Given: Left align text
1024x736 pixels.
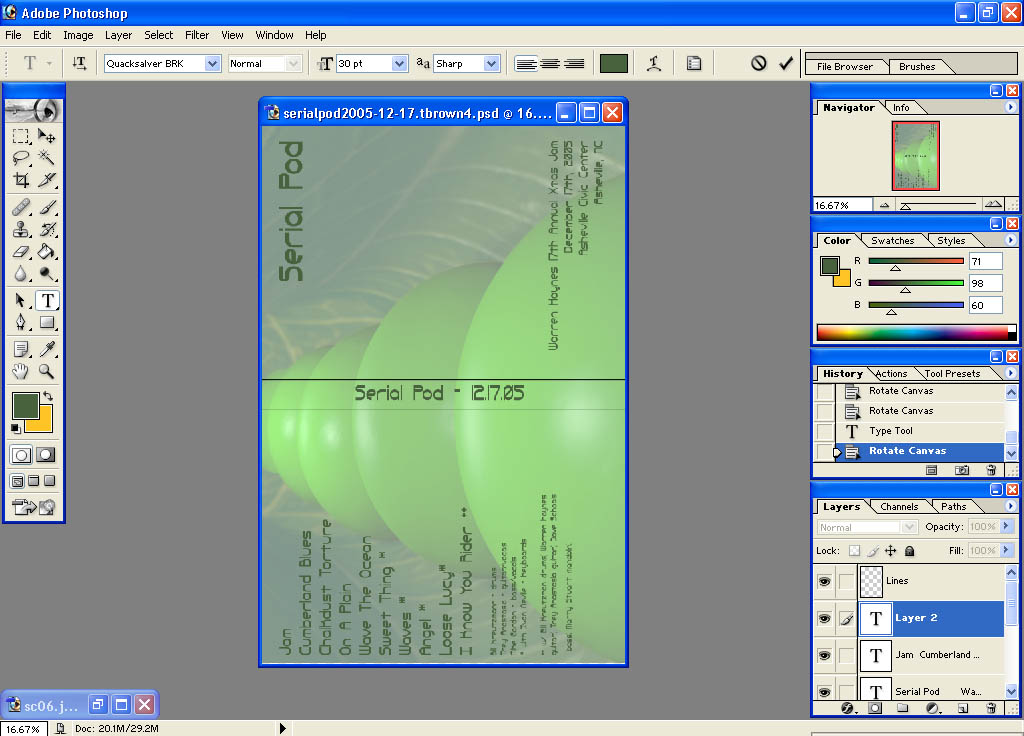Looking at the screenshot, I should pos(526,63).
